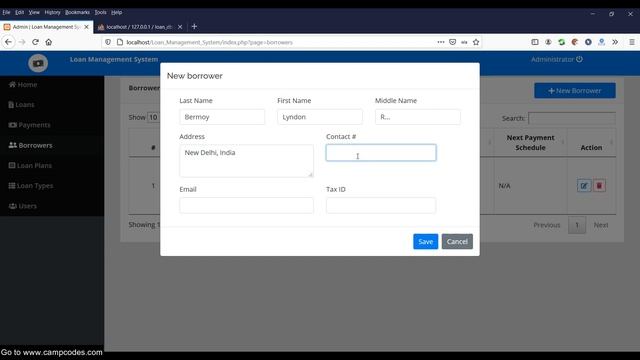Close the localhost phpMyAdmin tab

[x=180, y=27]
